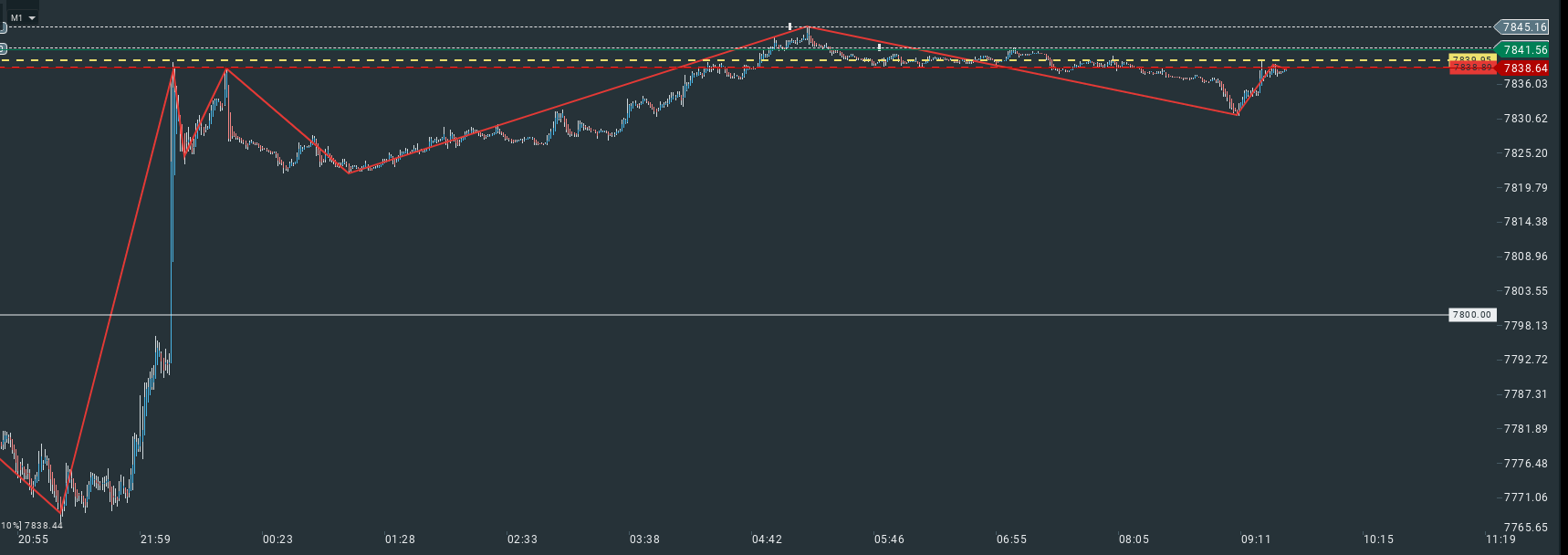The width and height of the screenshot is (1568, 555).
Task: Click the red 7838.64 price tag
Action: (1524, 68)
